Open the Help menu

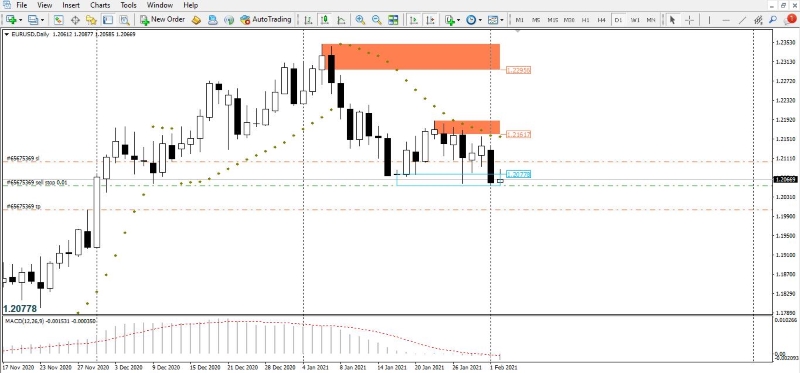pos(190,6)
